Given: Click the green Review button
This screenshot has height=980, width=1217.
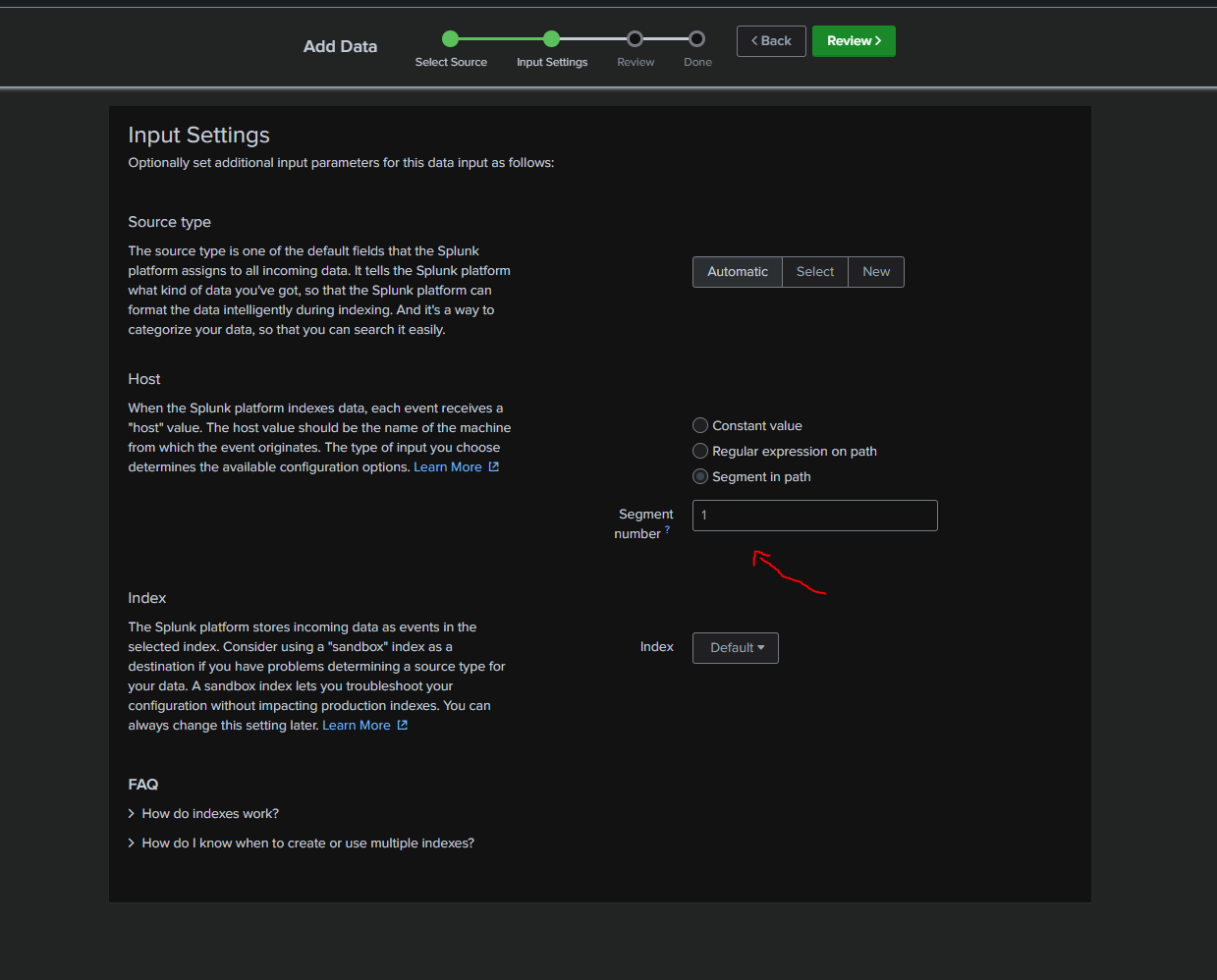Looking at the screenshot, I should pyautogui.click(x=853, y=40).
